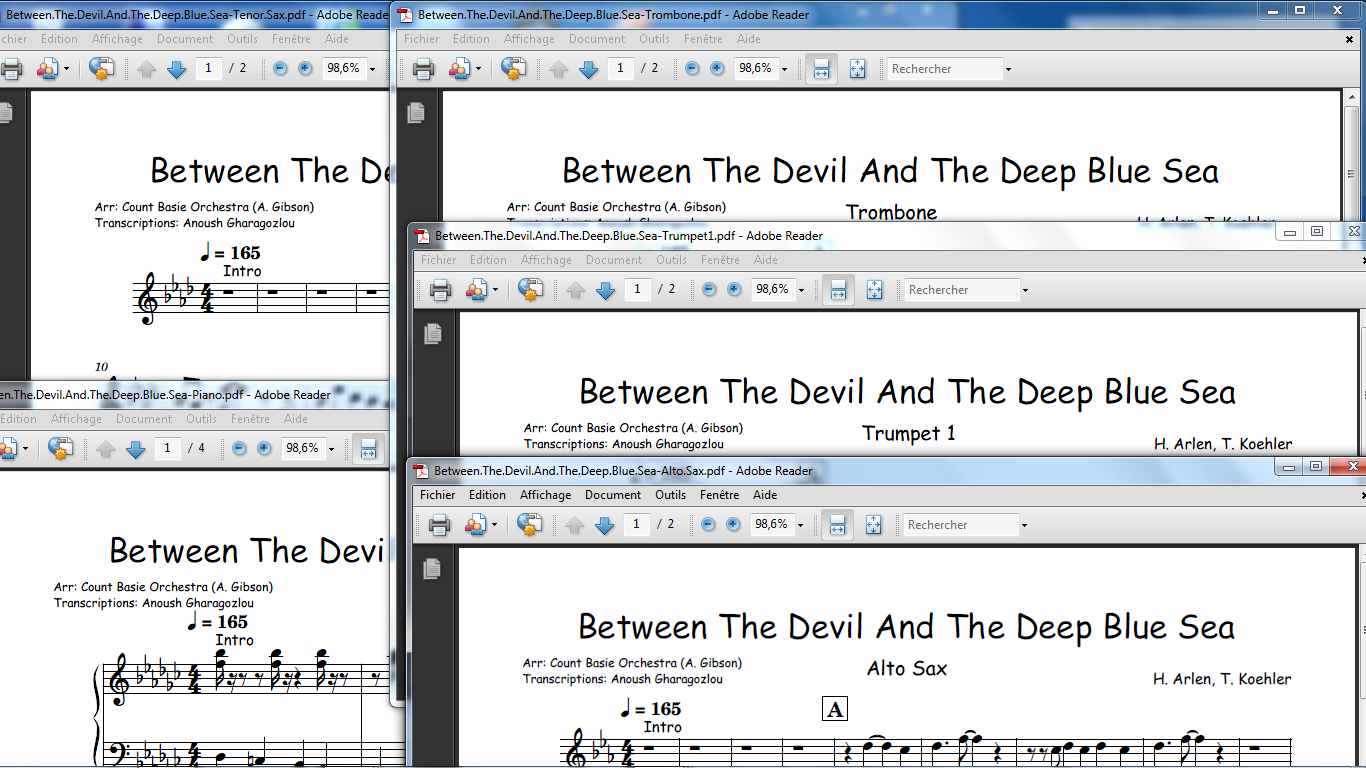Image resolution: width=1366 pixels, height=768 pixels.
Task: Zoom in on the Alto Sax window
Action: pyautogui.click(x=733, y=525)
